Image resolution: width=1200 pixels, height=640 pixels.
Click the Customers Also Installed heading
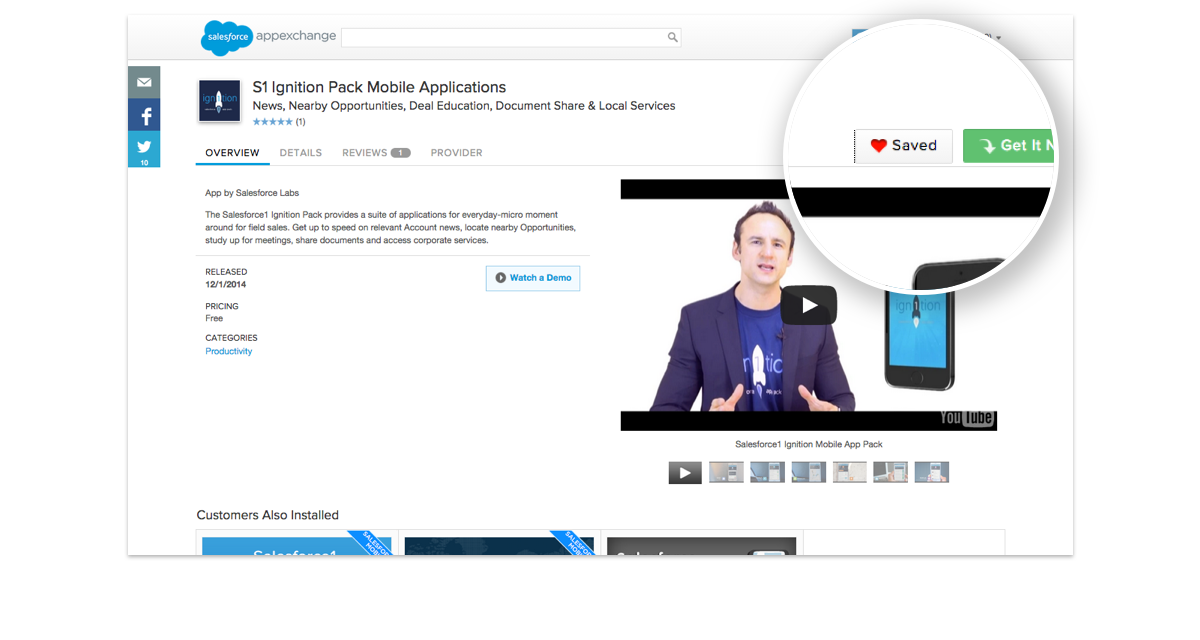pyautogui.click(x=267, y=515)
